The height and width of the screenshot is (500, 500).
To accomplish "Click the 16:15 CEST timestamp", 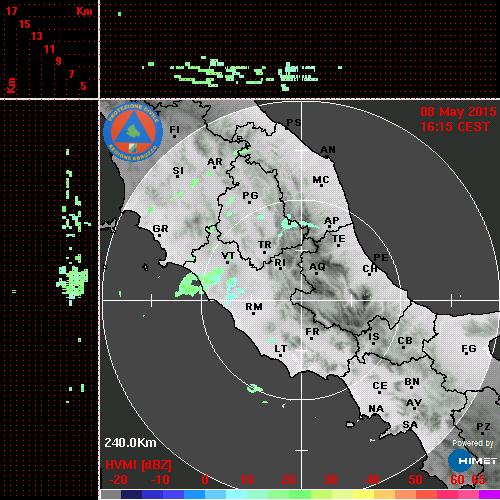I will (x=455, y=127).
